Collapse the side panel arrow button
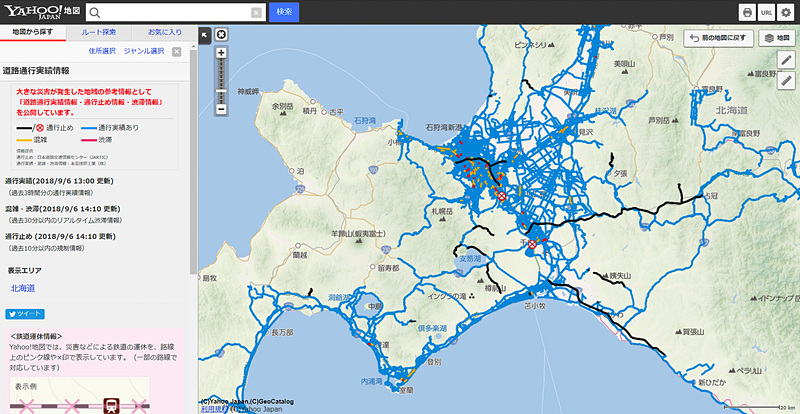 pyautogui.click(x=205, y=35)
